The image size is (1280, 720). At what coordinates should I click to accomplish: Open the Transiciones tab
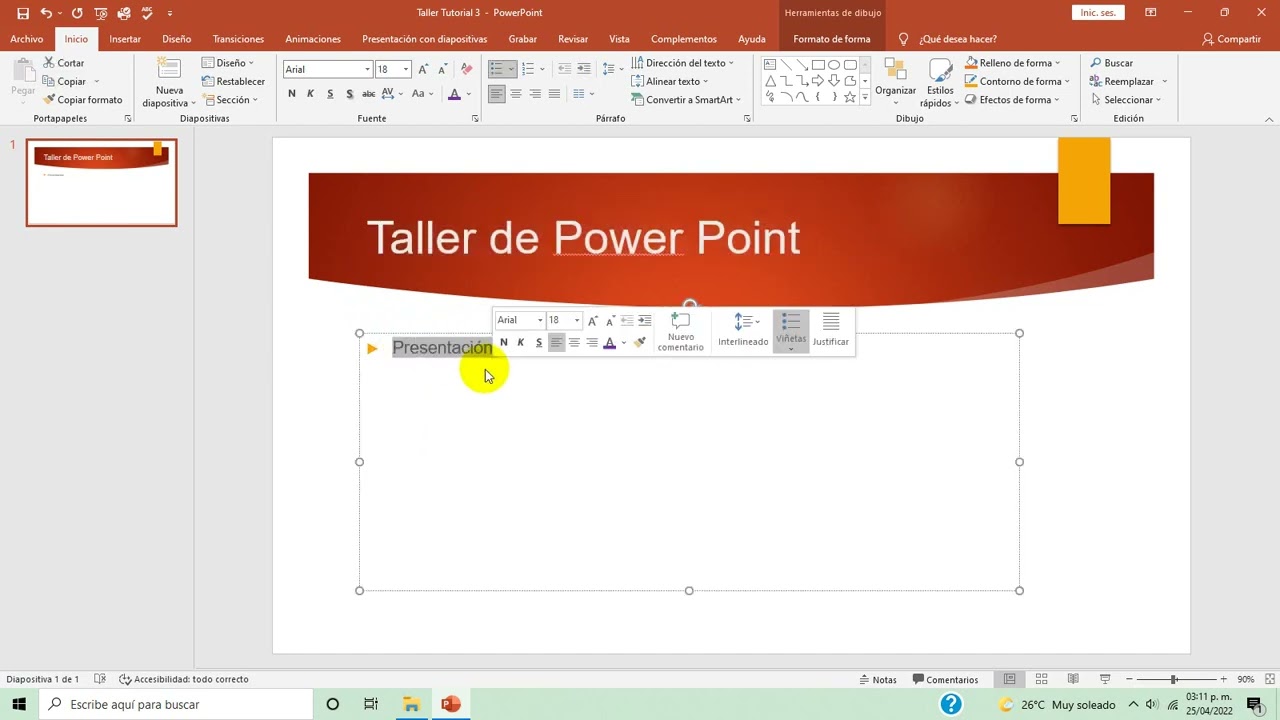(238, 39)
